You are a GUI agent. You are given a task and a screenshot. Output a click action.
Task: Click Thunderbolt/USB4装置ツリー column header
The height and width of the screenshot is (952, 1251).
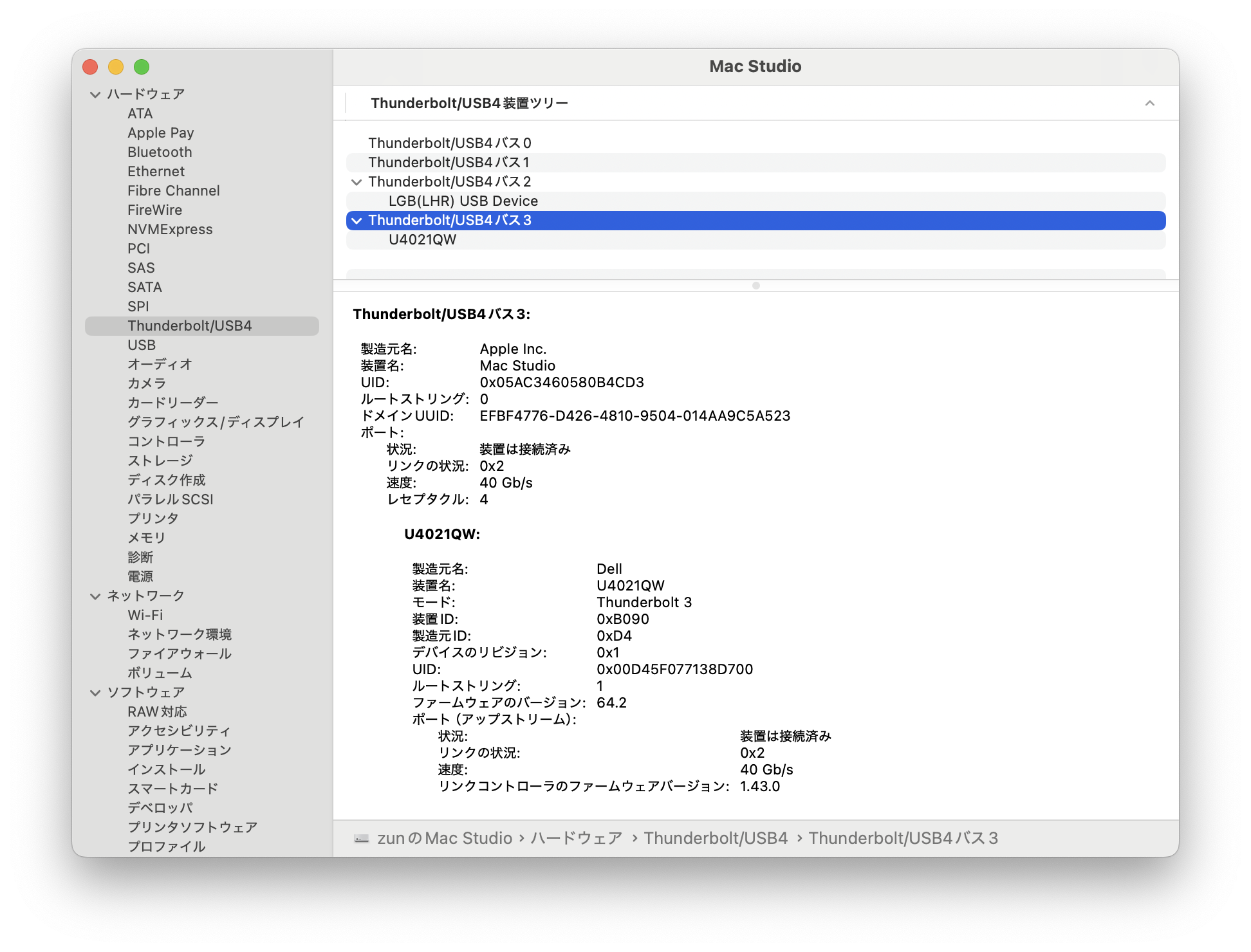click(470, 104)
